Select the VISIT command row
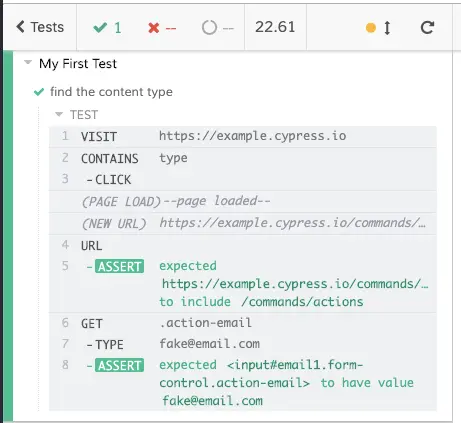461x423 pixels. (x=243, y=136)
